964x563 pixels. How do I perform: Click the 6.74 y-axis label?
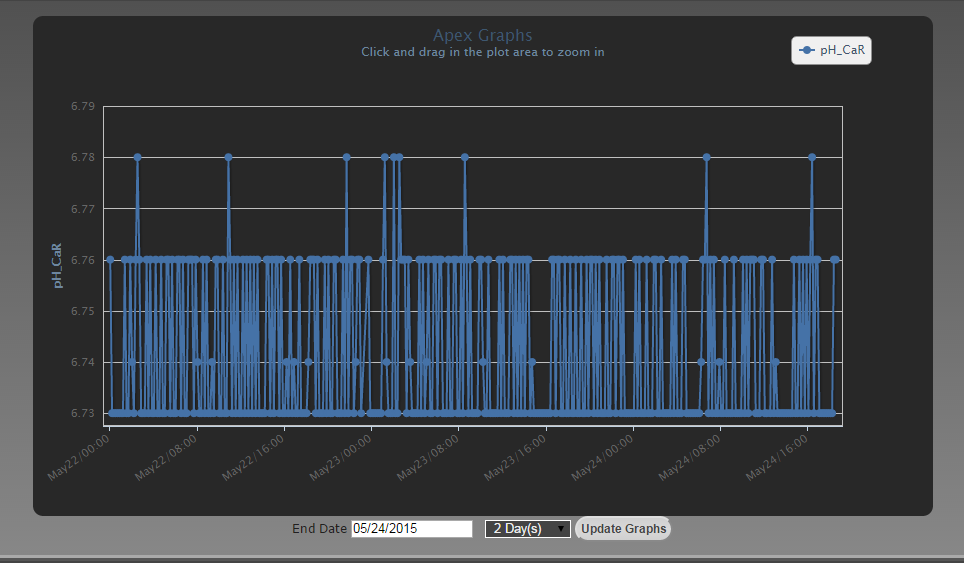coord(83,362)
